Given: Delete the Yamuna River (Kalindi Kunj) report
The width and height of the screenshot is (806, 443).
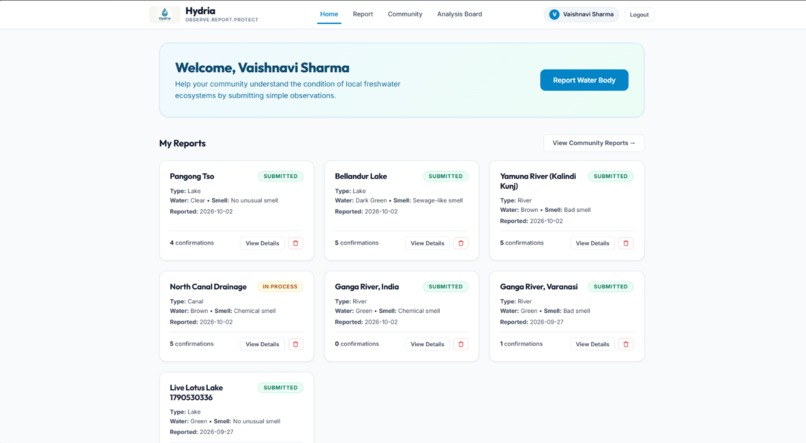Looking at the screenshot, I should [626, 243].
